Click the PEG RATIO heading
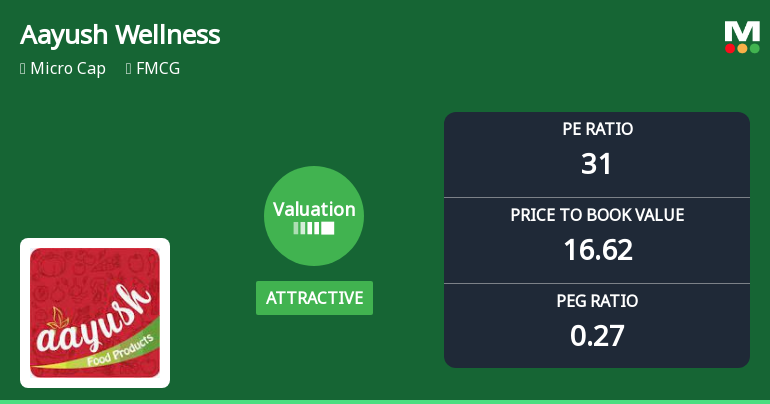This screenshot has width=770, height=404. tap(597, 301)
